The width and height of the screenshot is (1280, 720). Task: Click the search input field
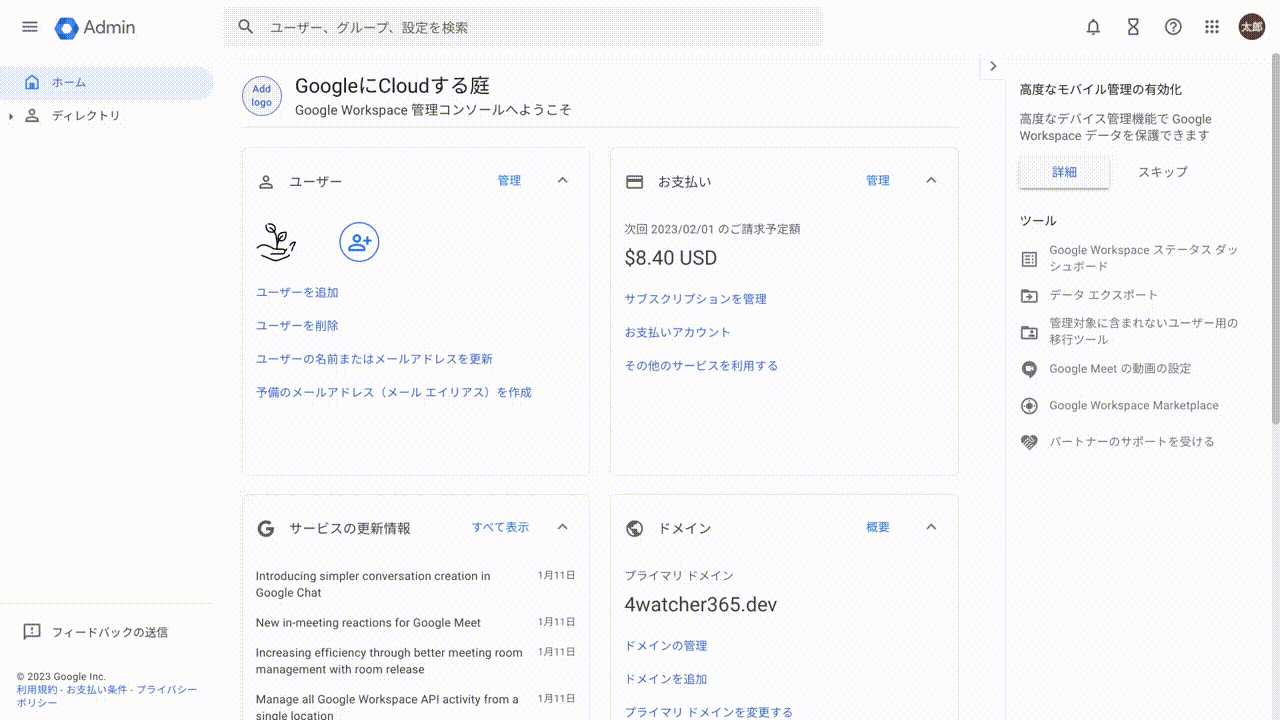pyautogui.click(x=523, y=27)
